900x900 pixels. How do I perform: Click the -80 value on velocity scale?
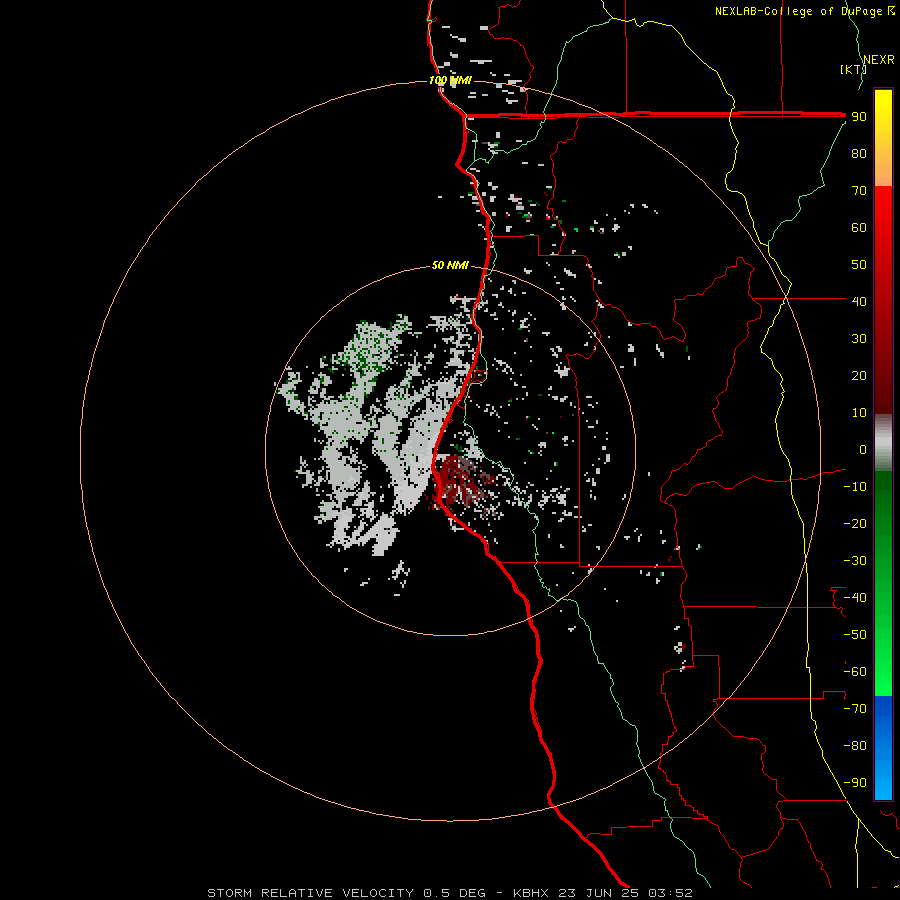point(855,746)
